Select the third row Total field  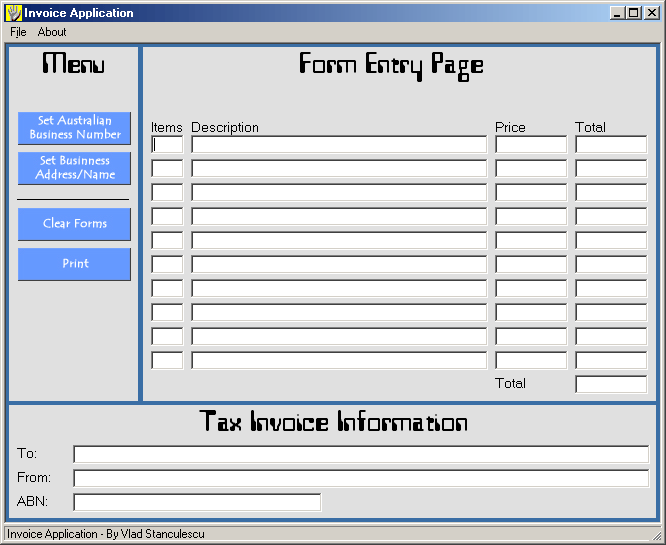coord(611,192)
